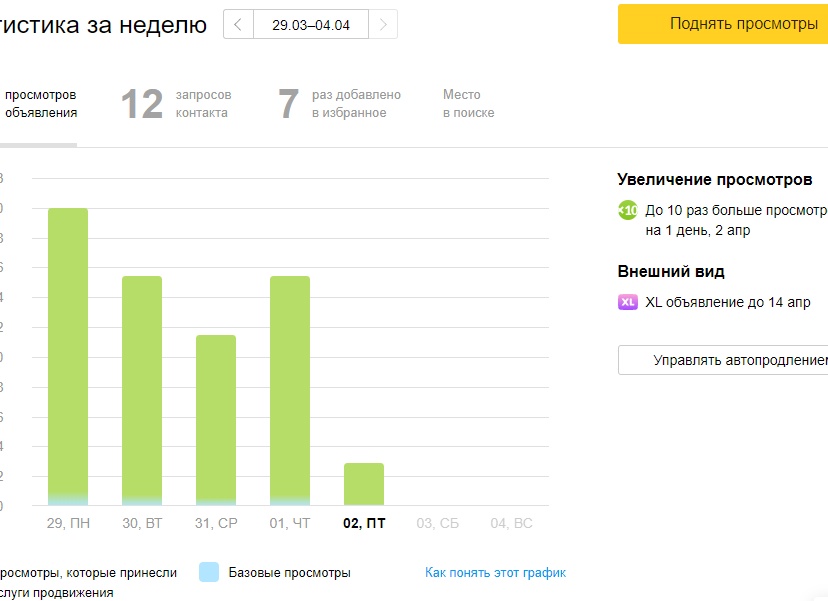The width and height of the screenshot is (828, 601).
Task: Click blue Базовые просмотры legend swatch
Action: tap(209, 572)
